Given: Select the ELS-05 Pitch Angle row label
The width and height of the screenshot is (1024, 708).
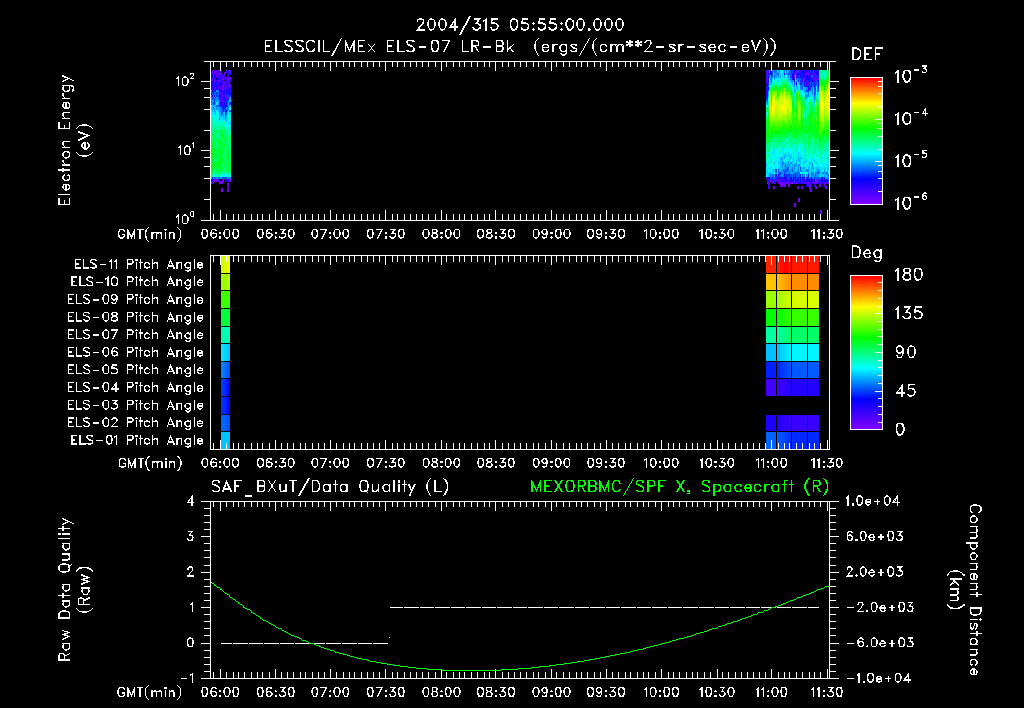Looking at the screenshot, I should click(x=135, y=370).
